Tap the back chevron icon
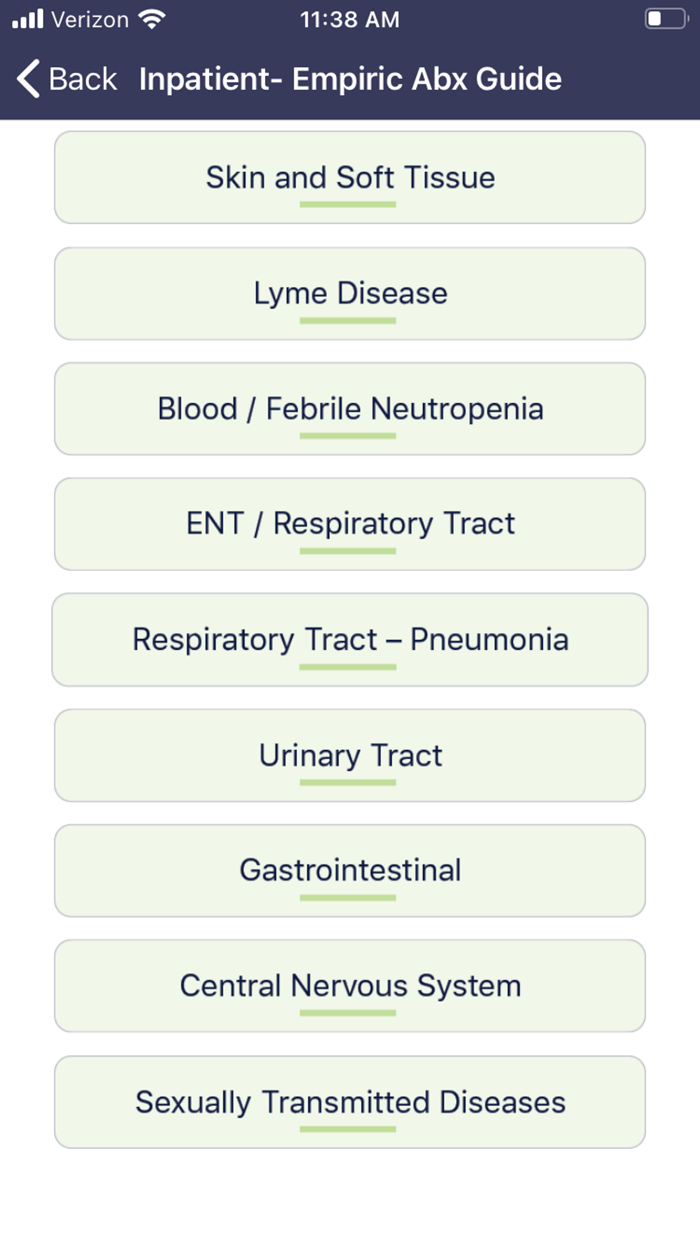 (x=25, y=78)
